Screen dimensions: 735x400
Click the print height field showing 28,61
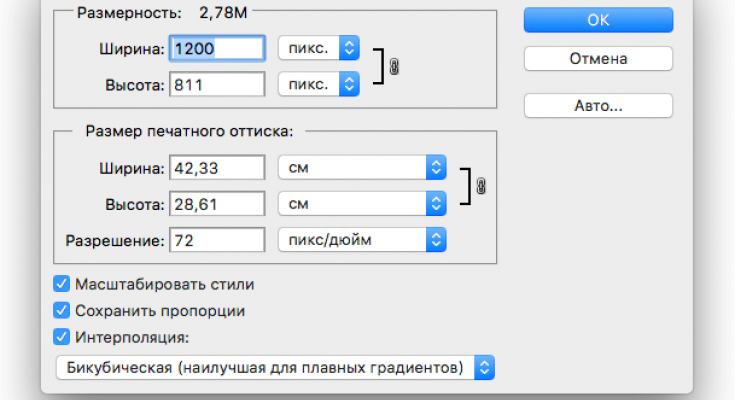pyautogui.click(x=217, y=203)
